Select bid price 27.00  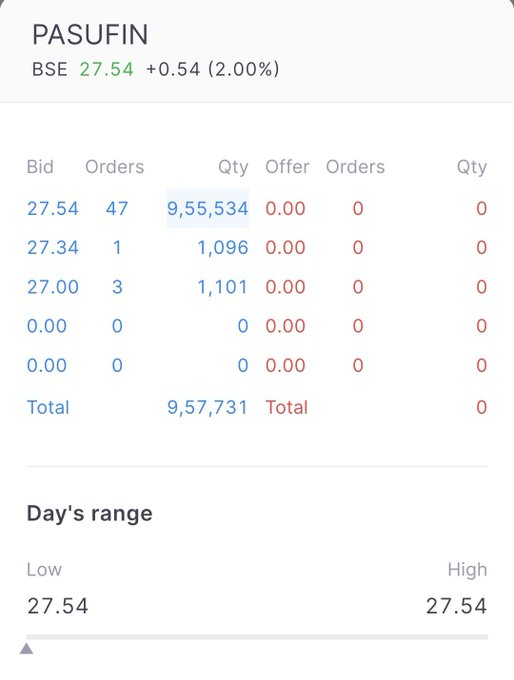click(52, 287)
